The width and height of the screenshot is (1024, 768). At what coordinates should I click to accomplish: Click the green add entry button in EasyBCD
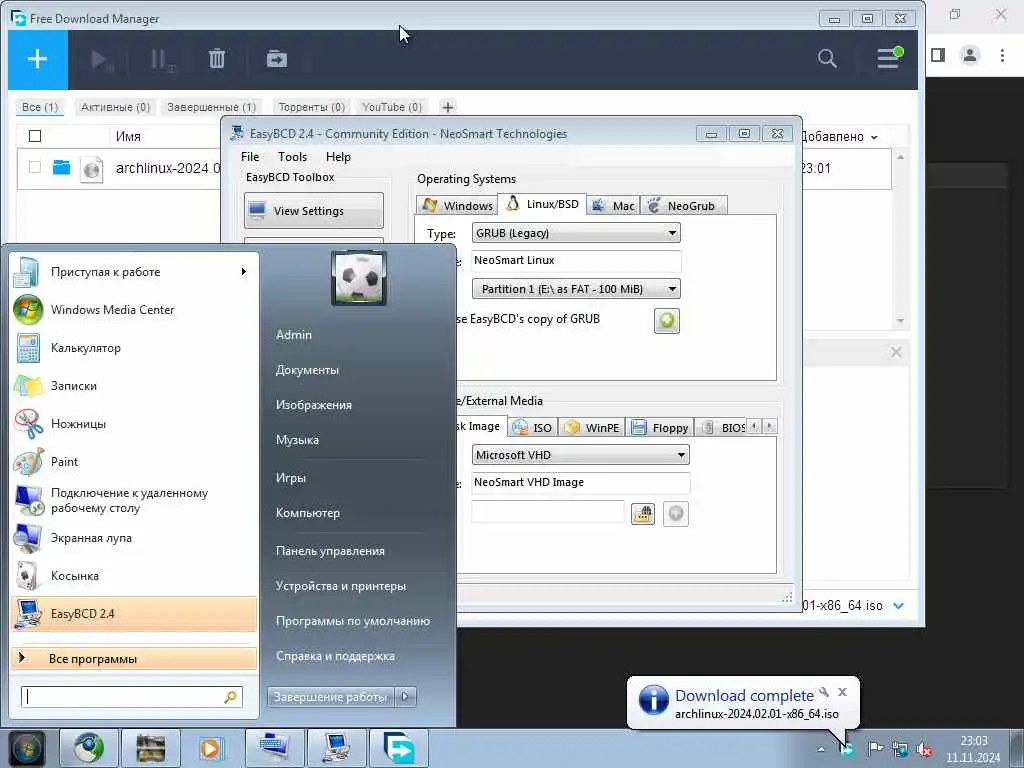(x=667, y=321)
